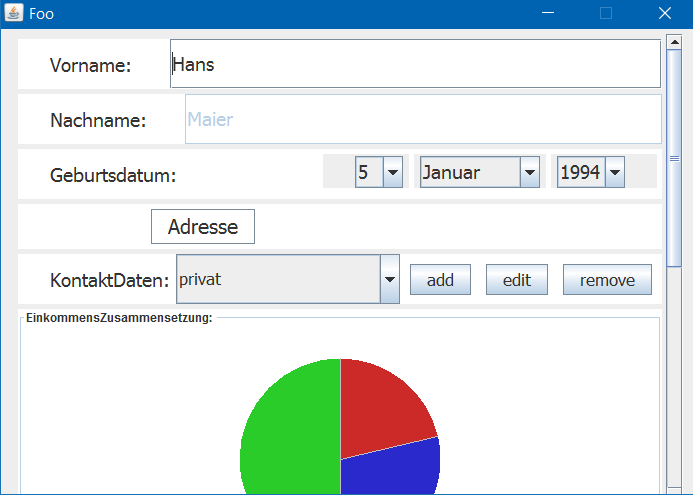Viewport: 693px width, 495px height.
Task: Click the Vorname: label
Action: click(x=91, y=65)
